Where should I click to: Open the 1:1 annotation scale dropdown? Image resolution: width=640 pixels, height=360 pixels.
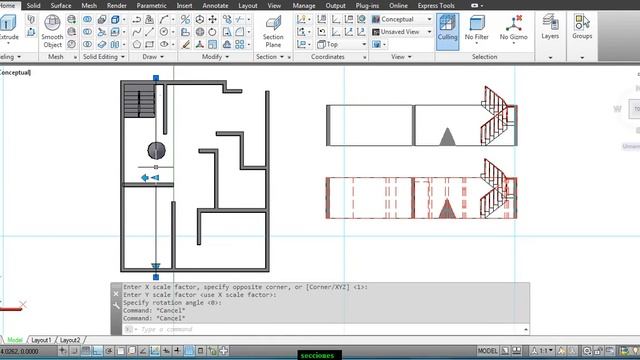click(x=542, y=351)
